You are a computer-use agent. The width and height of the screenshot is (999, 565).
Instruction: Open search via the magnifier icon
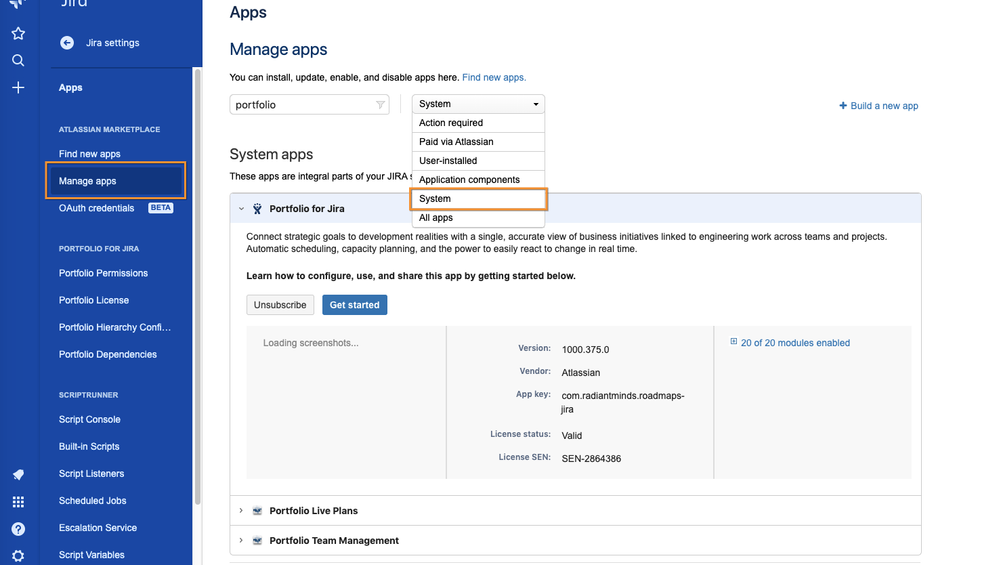click(18, 61)
